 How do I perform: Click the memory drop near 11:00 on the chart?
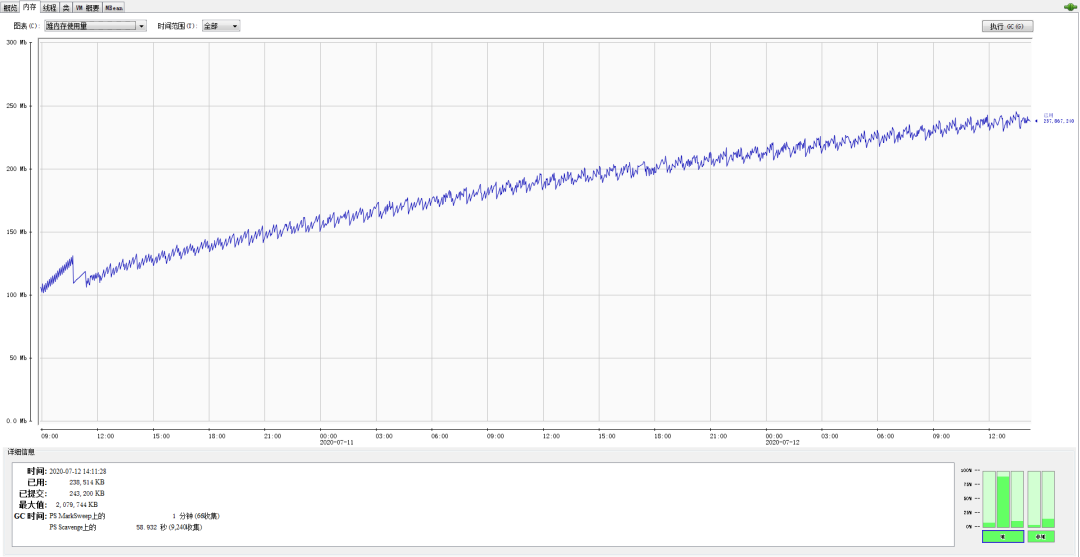74,270
